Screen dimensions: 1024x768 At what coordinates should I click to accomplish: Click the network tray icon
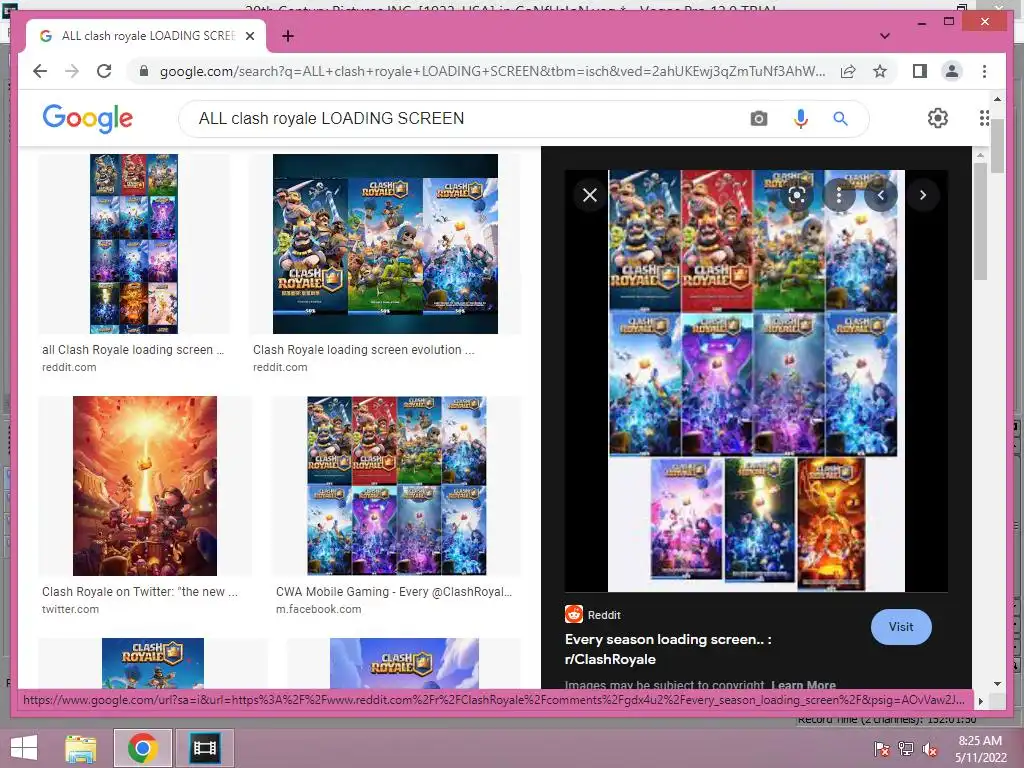pyautogui.click(x=906, y=749)
